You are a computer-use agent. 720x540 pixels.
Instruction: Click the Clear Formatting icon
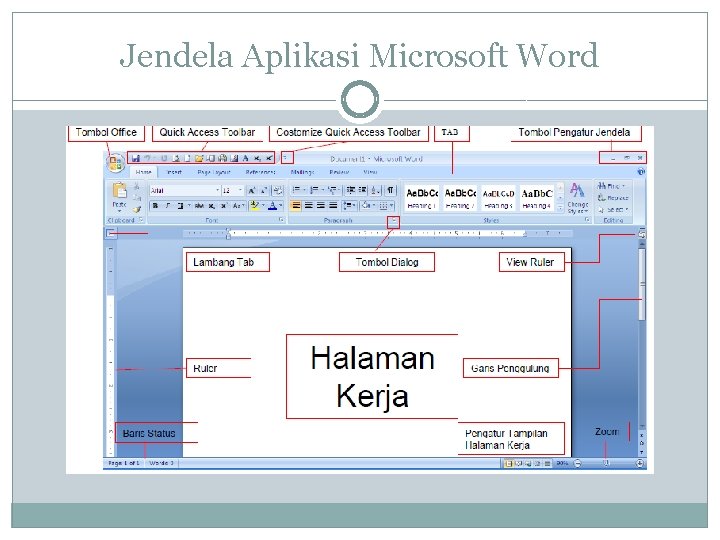(277, 190)
